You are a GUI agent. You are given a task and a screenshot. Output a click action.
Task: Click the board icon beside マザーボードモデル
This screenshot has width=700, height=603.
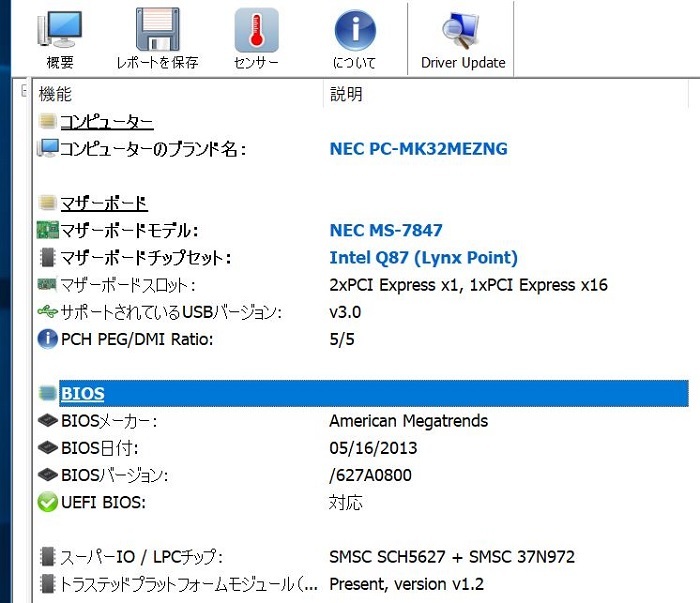click(47, 230)
